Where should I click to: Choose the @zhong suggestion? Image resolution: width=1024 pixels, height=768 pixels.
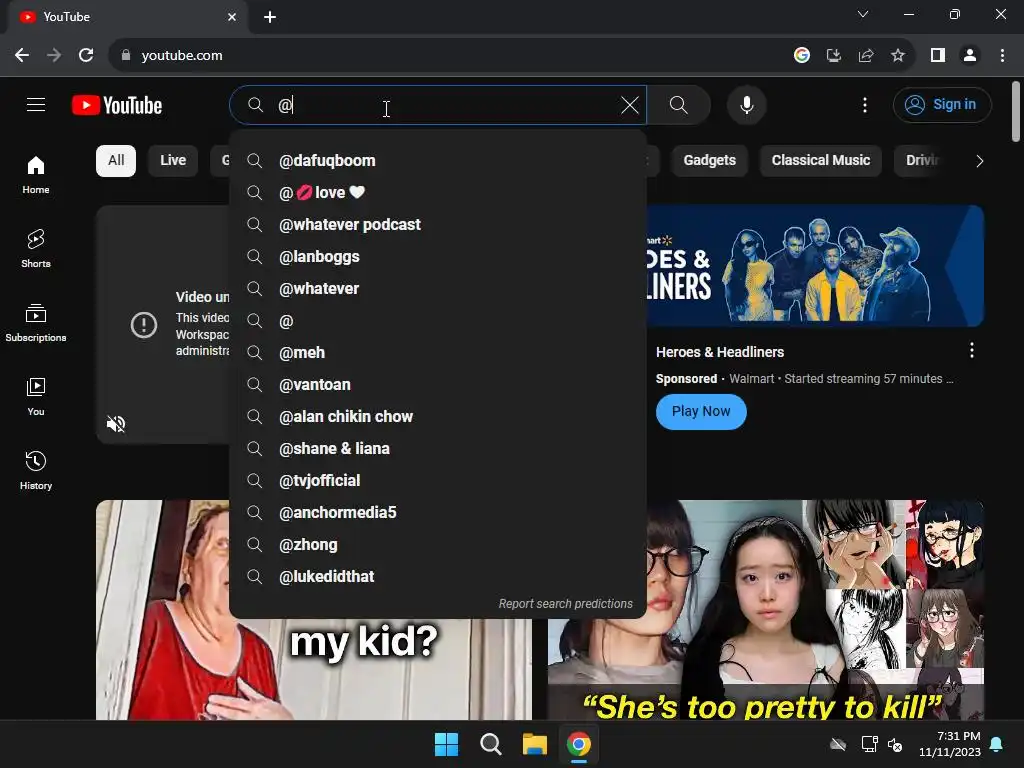tap(438, 545)
